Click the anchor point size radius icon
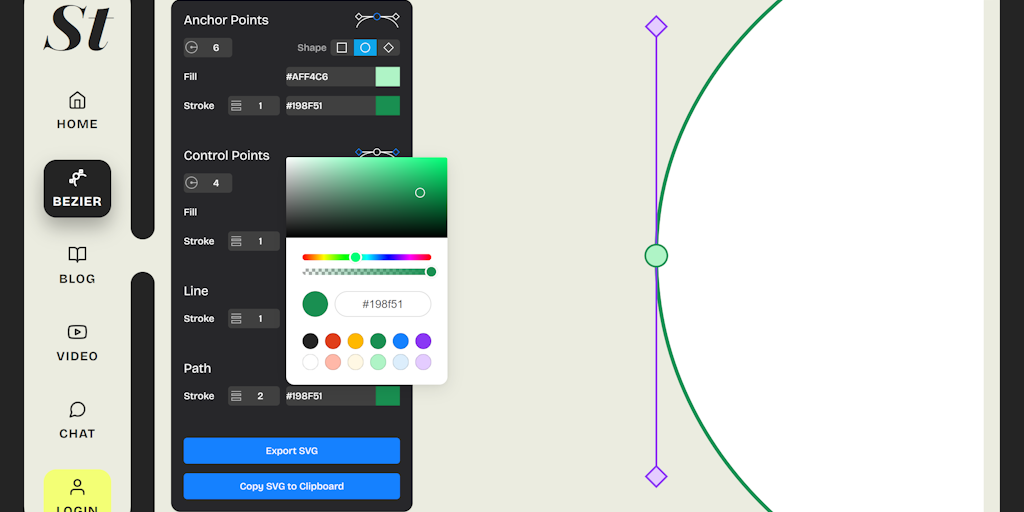Viewport: 1024px width, 512px height. 191,48
